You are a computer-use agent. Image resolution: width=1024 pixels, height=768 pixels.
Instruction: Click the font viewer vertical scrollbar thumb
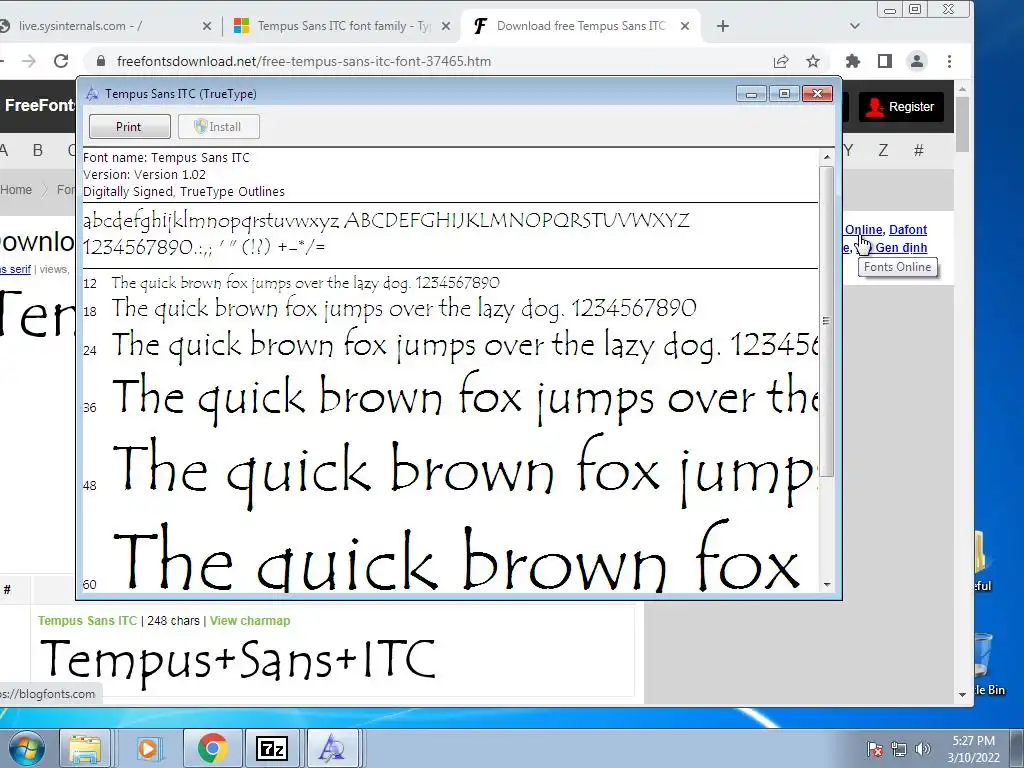827,321
